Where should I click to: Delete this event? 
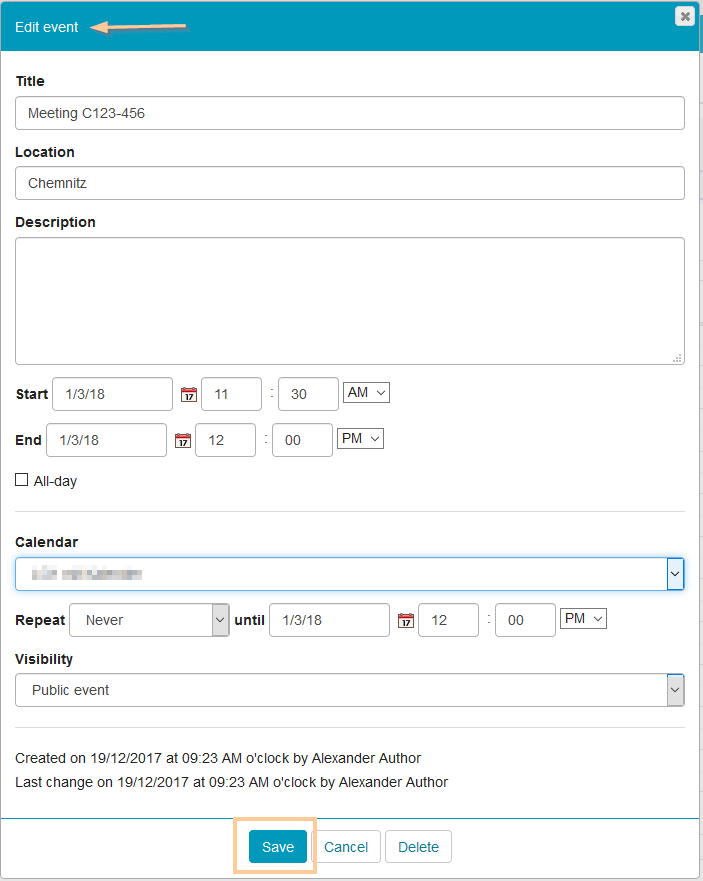pyautogui.click(x=418, y=847)
